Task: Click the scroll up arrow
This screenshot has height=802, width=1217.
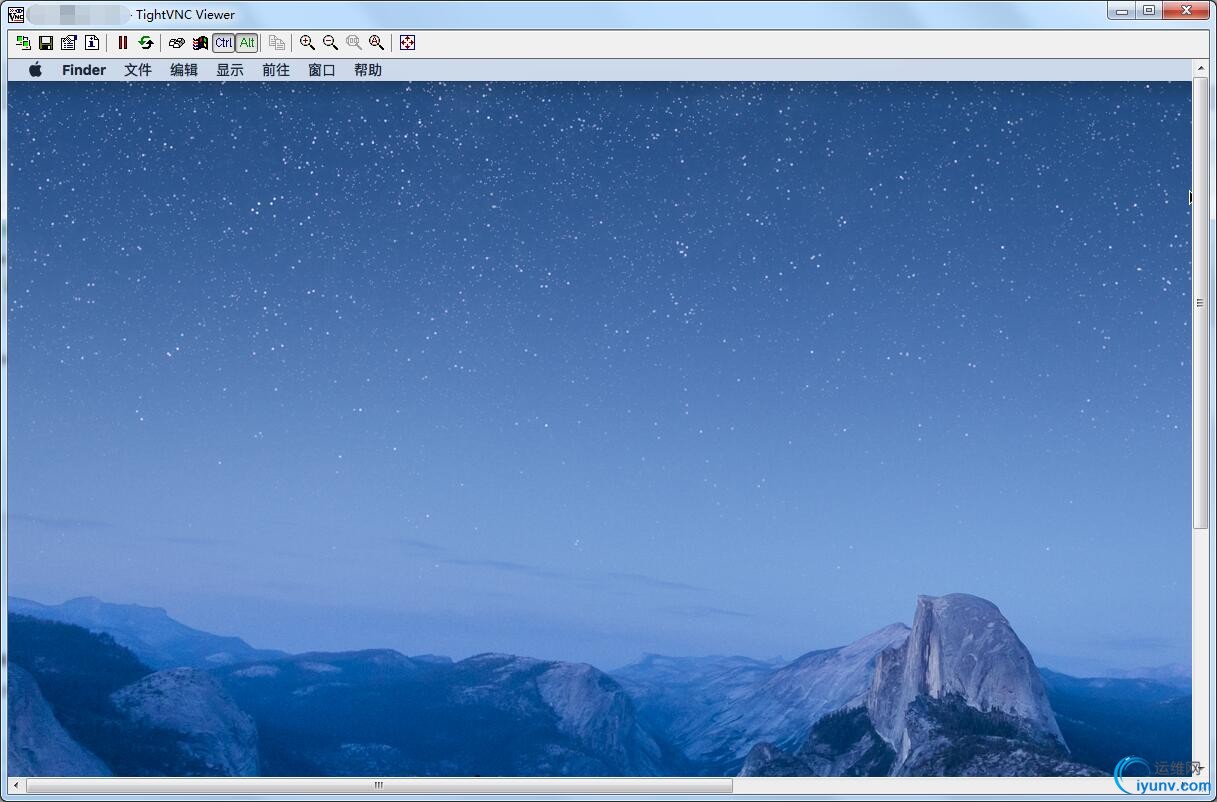Action: [x=1201, y=68]
